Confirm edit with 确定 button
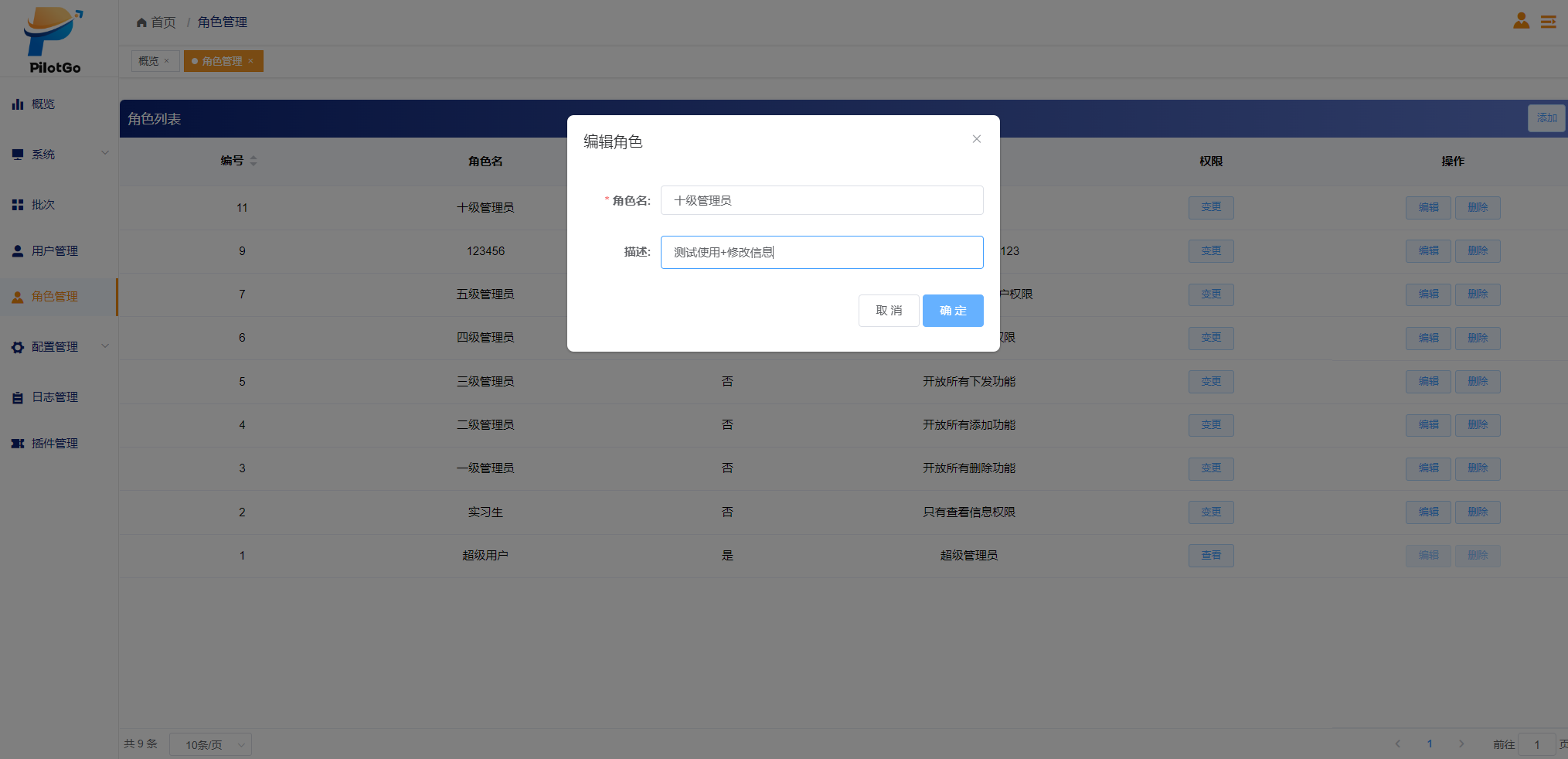This screenshot has width=1568, height=759. click(952, 311)
